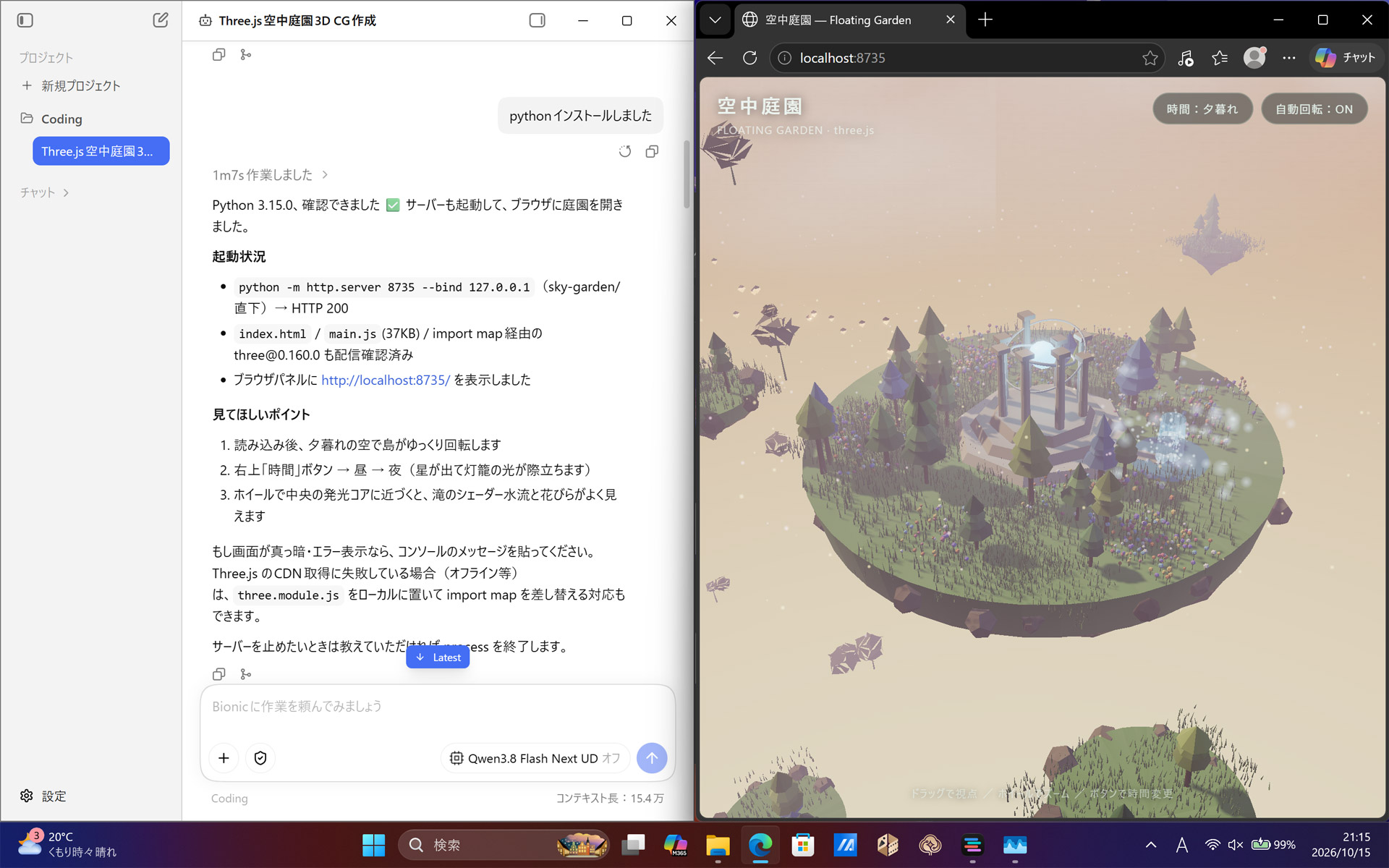
Task: Toggle the left sidebar panel icon
Action: [25, 20]
